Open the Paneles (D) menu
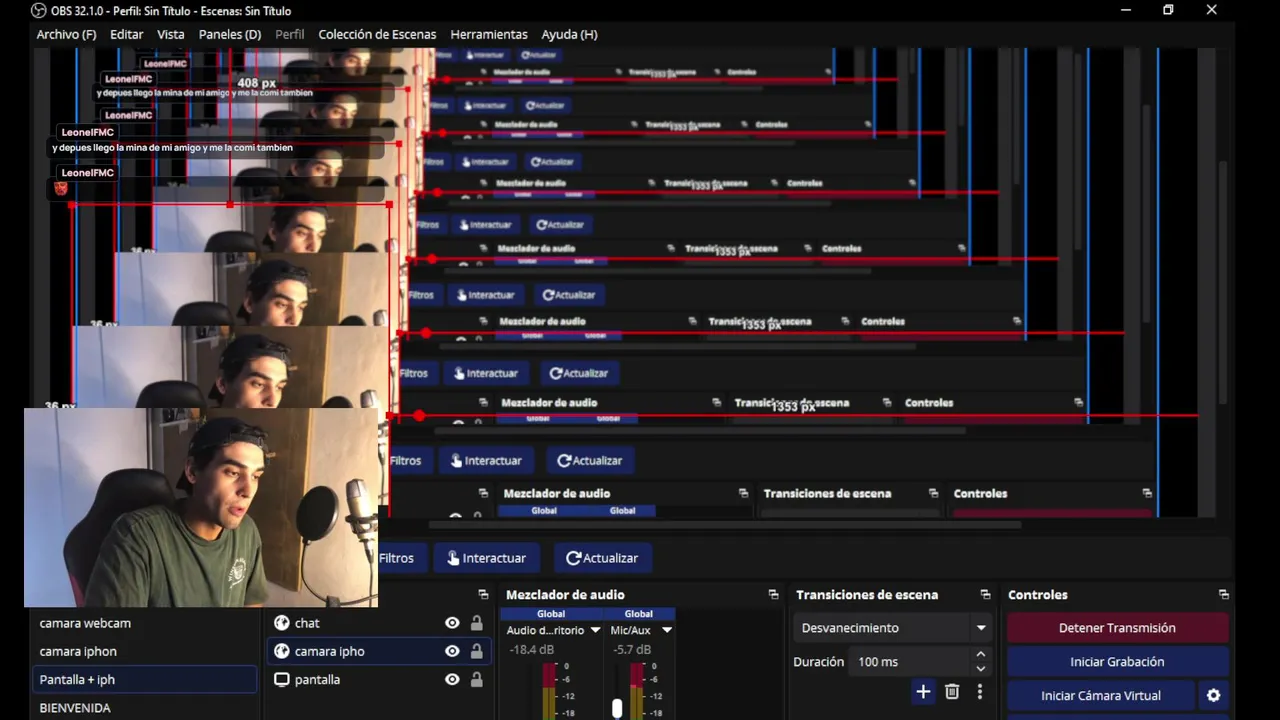 [230, 34]
